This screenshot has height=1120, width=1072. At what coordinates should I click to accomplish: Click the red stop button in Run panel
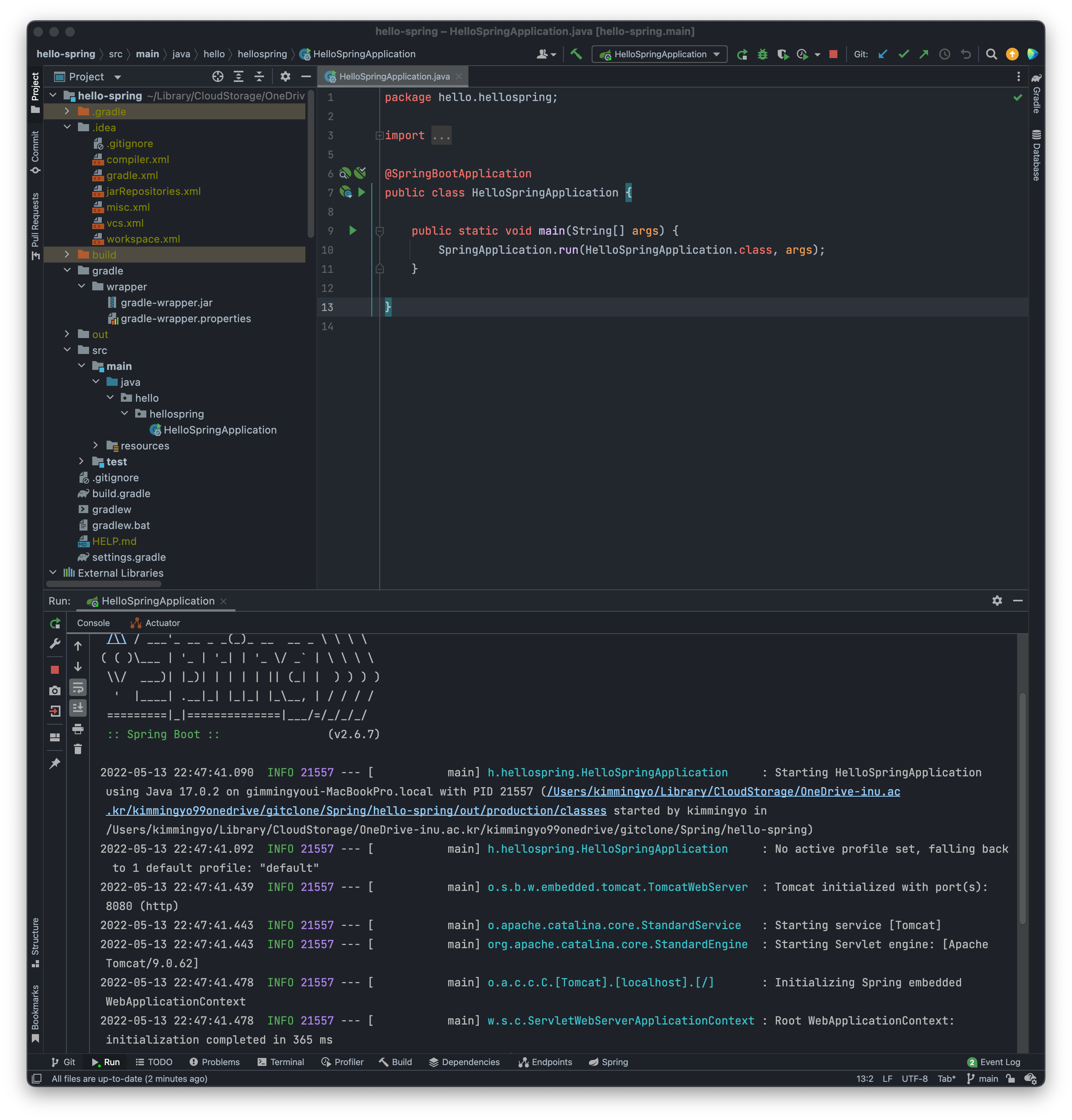(x=55, y=670)
